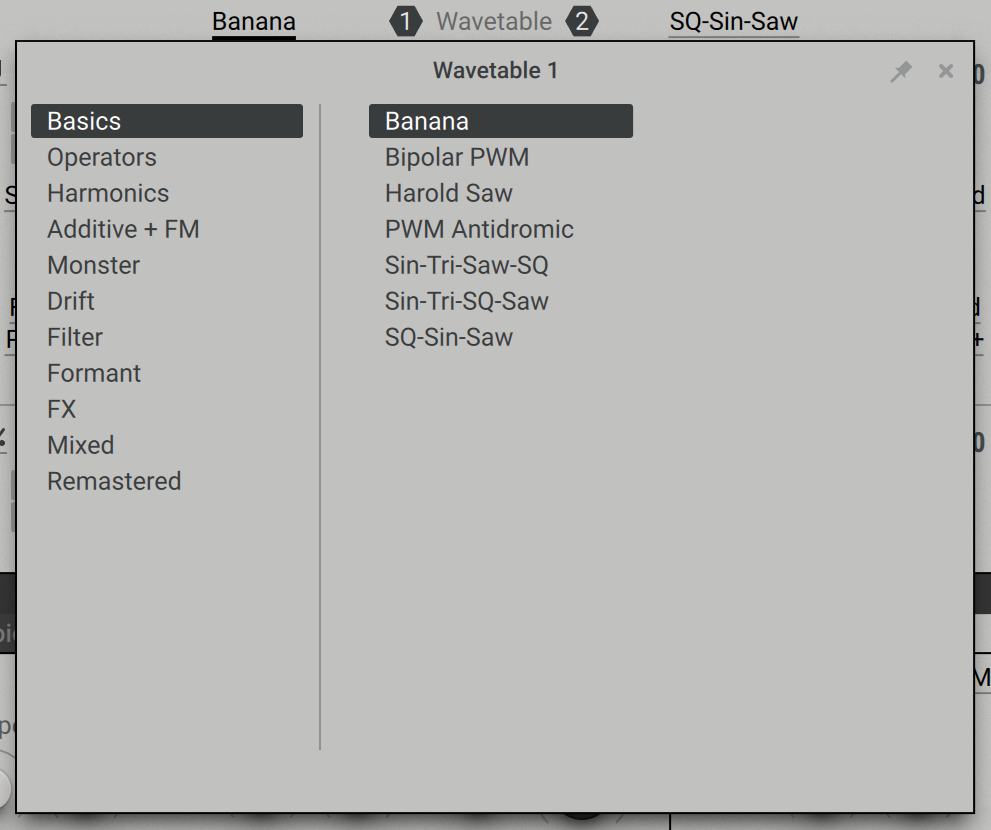Select the Mixed category
Screen dimensions: 991x830
coord(80,445)
